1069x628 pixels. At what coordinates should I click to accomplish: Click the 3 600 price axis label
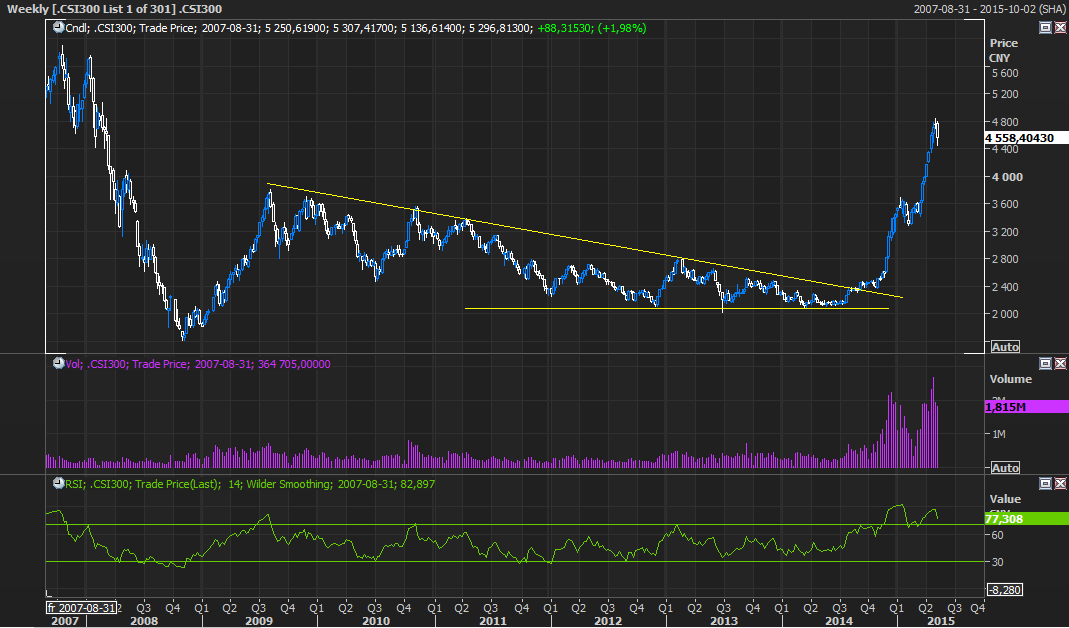pos(1004,204)
